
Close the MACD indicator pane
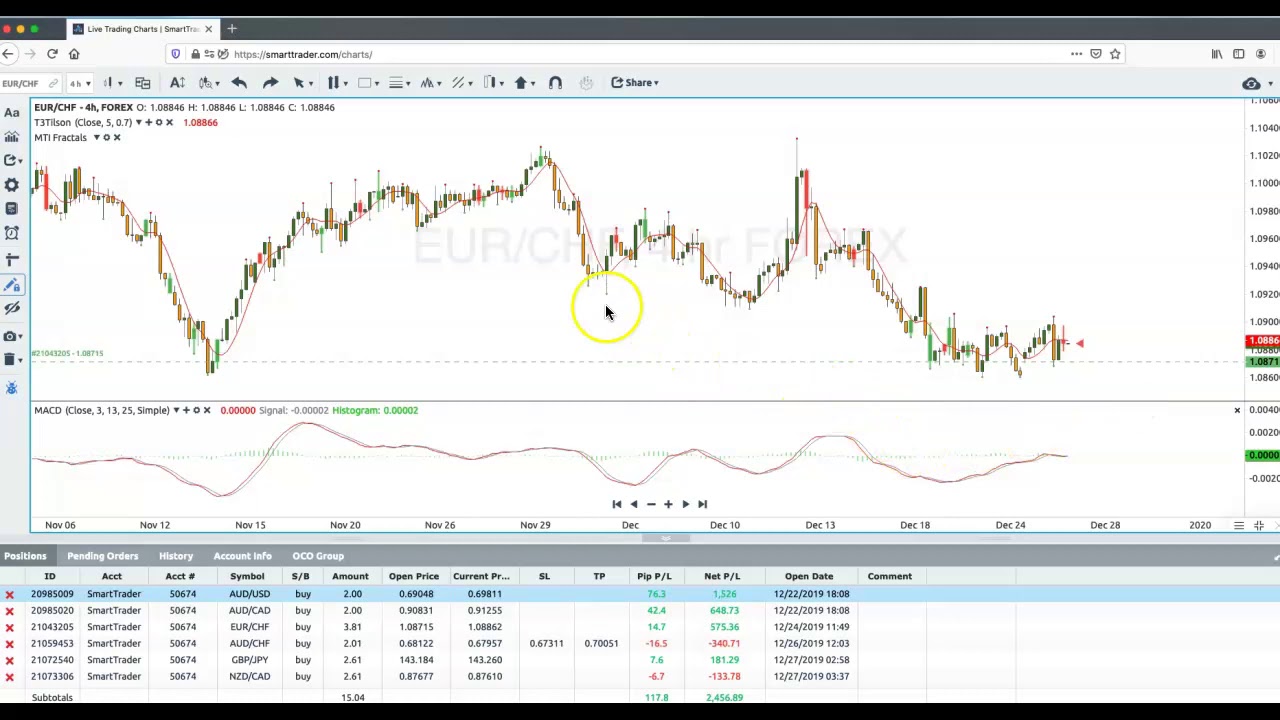click(x=1237, y=410)
